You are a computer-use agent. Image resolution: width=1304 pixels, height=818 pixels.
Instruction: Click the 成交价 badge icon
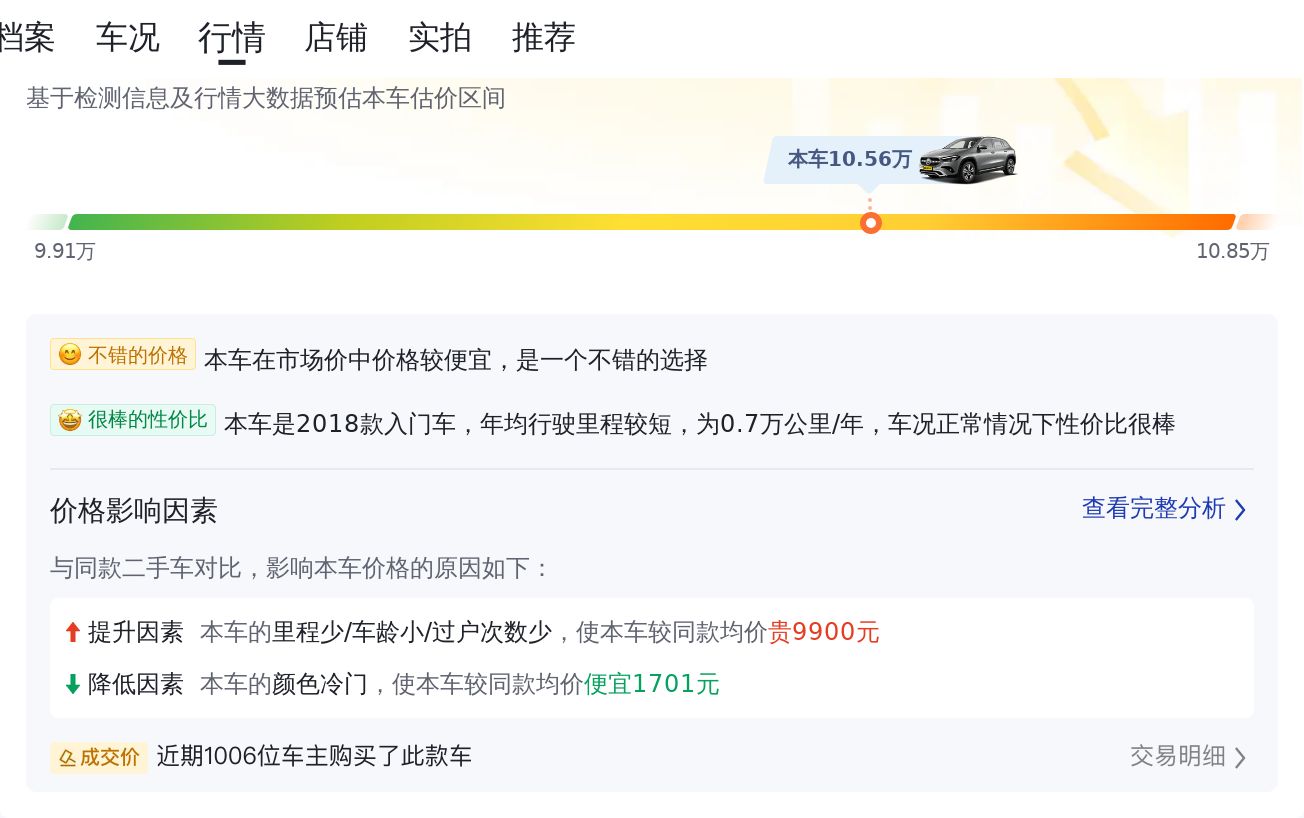pyautogui.click(x=66, y=758)
